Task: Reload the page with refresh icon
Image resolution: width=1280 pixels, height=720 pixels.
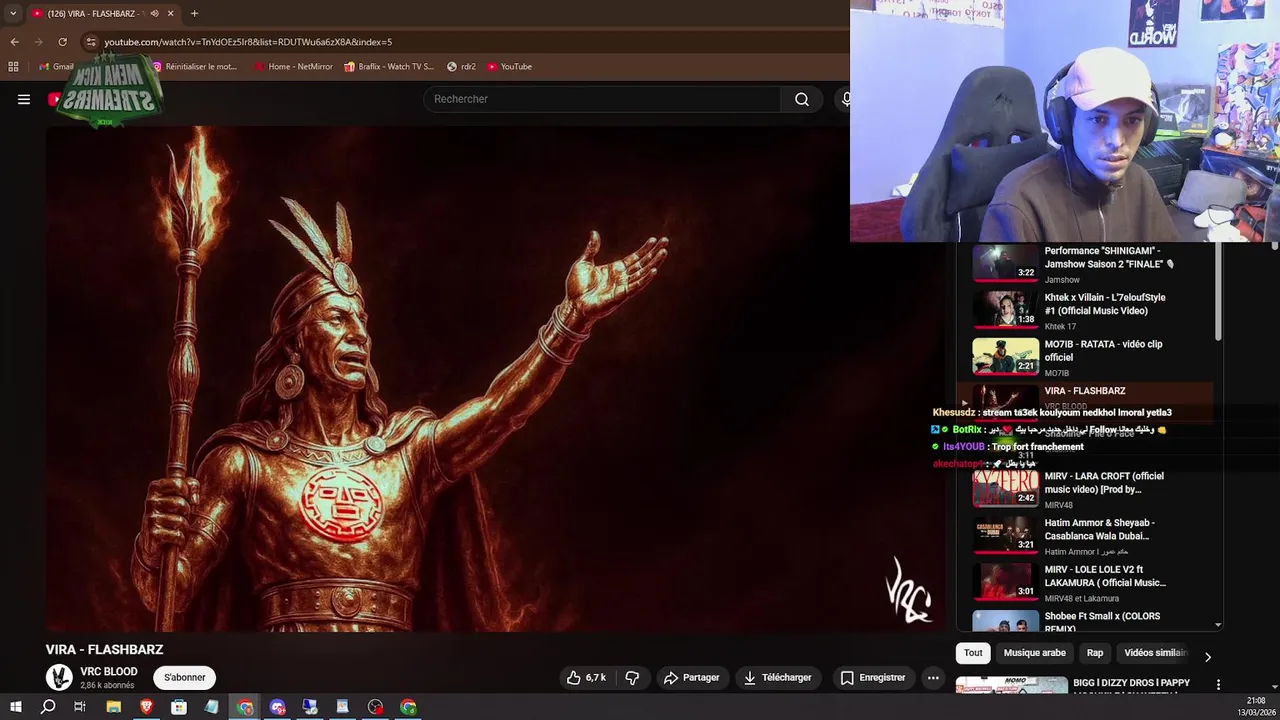Action: tap(62, 42)
